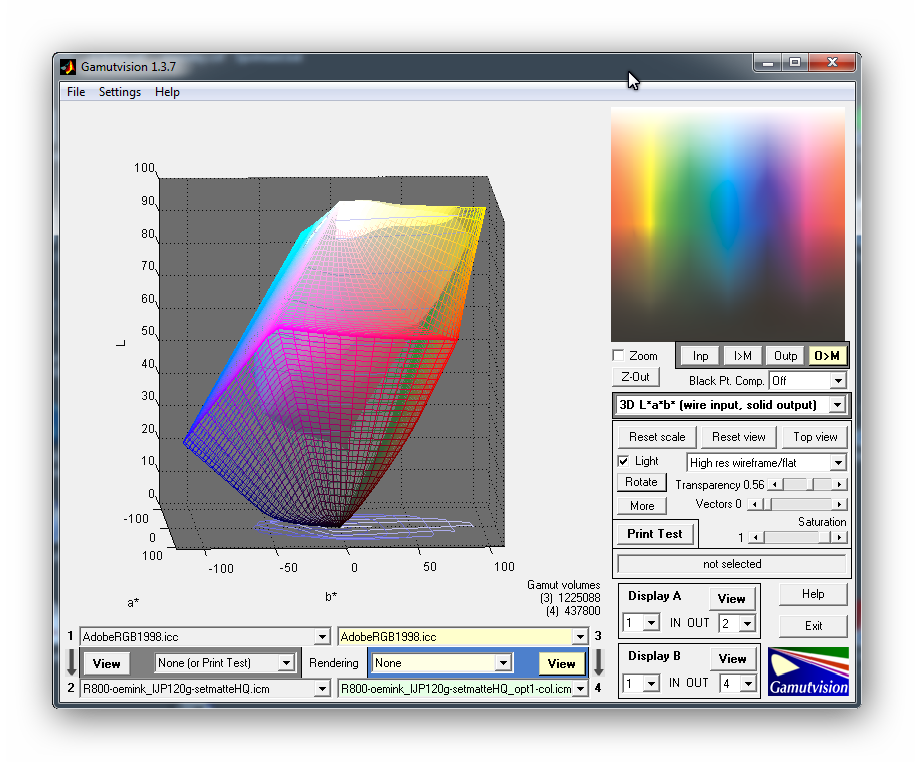Click the Gamutvision logo image
Viewport: 915px width, 762px height.
coord(808,671)
